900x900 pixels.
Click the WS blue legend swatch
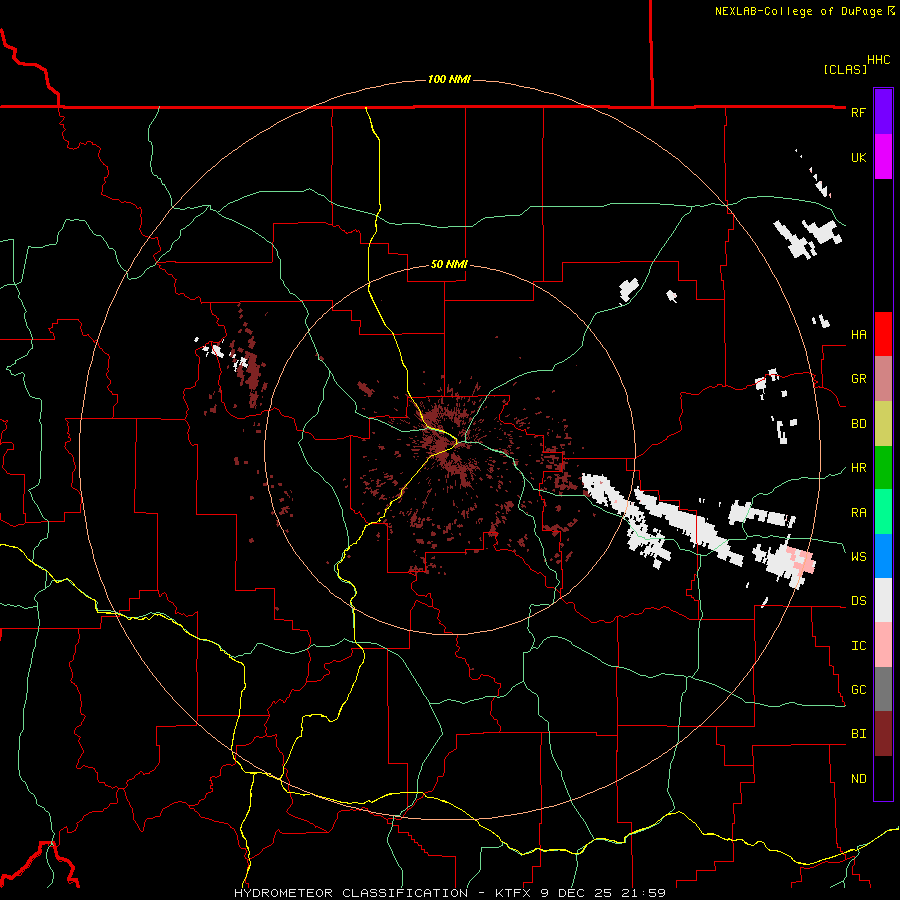(883, 556)
